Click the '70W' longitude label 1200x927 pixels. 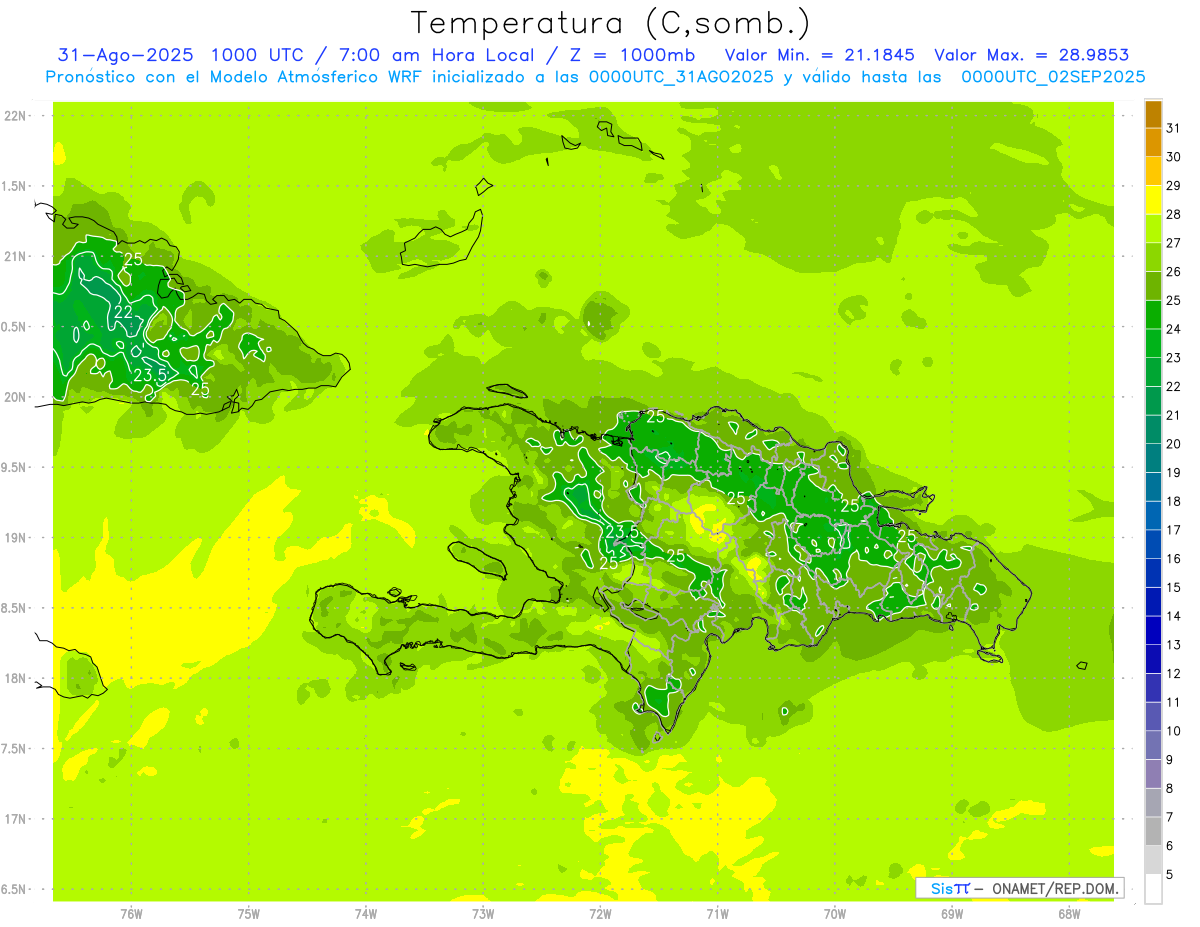pyautogui.click(x=835, y=913)
